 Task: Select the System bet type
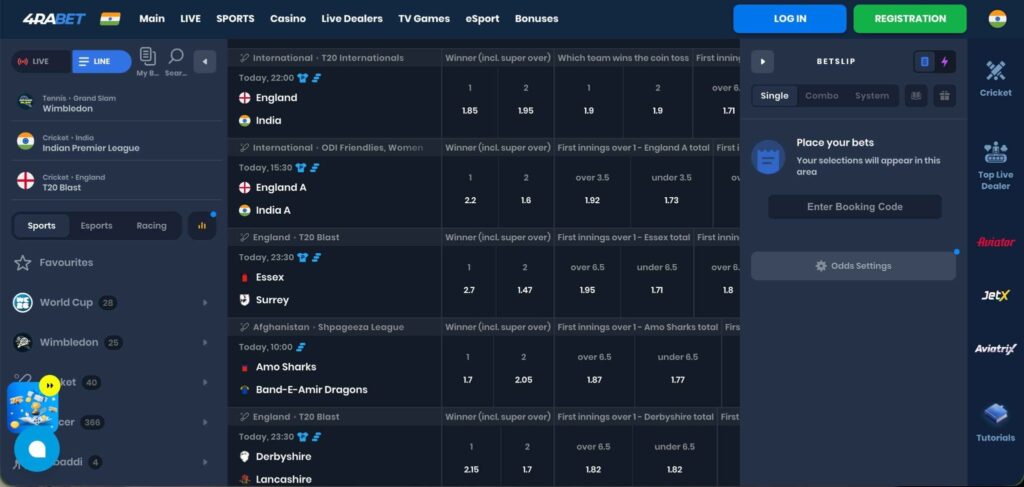coord(871,96)
